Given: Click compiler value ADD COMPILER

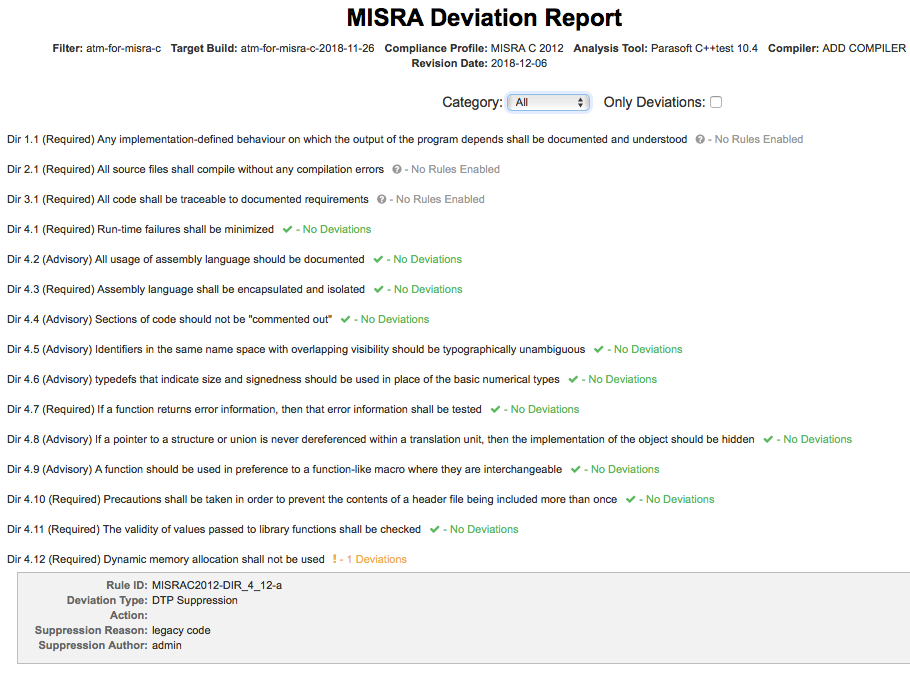Looking at the screenshot, I should click(864, 49).
